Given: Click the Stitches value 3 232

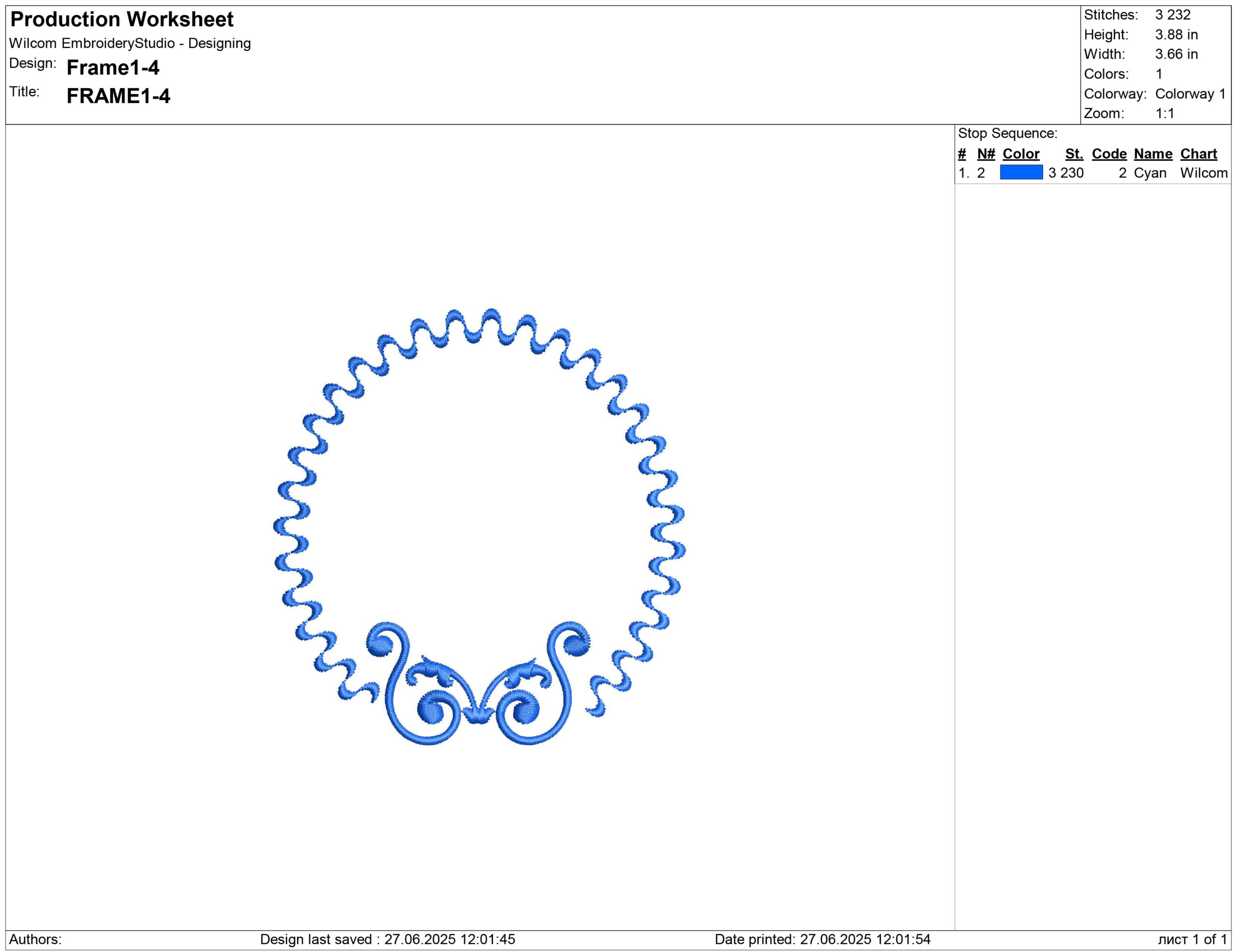Looking at the screenshot, I should pos(1172,15).
